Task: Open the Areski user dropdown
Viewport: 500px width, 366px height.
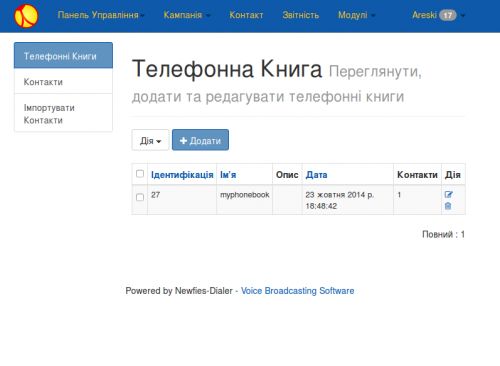Action: (439, 15)
